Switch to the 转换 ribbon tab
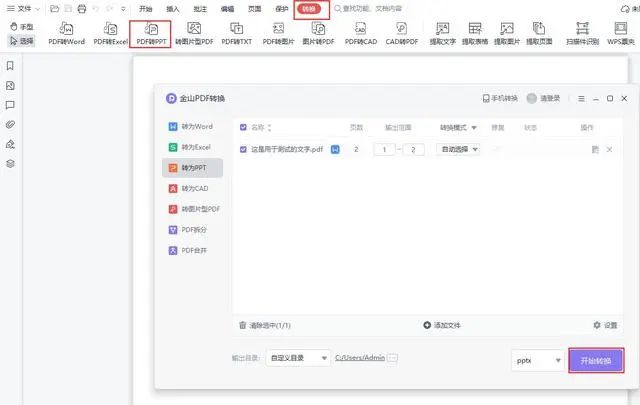Viewport: 640px width, 405px height. [309, 9]
